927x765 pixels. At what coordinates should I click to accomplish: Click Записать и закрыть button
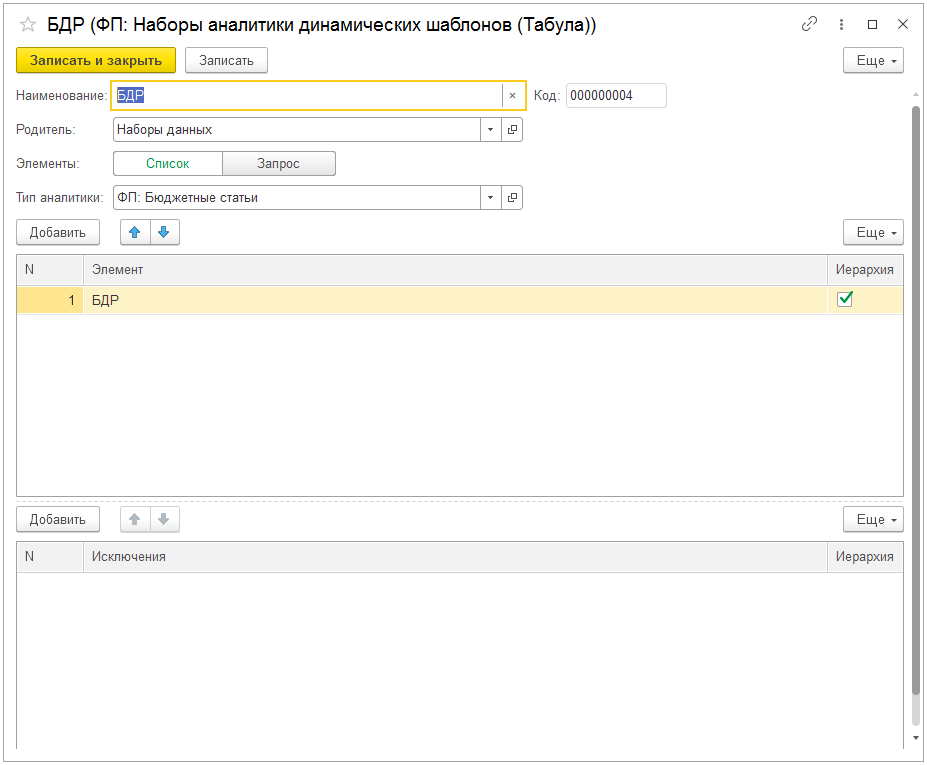tap(96, 60)
